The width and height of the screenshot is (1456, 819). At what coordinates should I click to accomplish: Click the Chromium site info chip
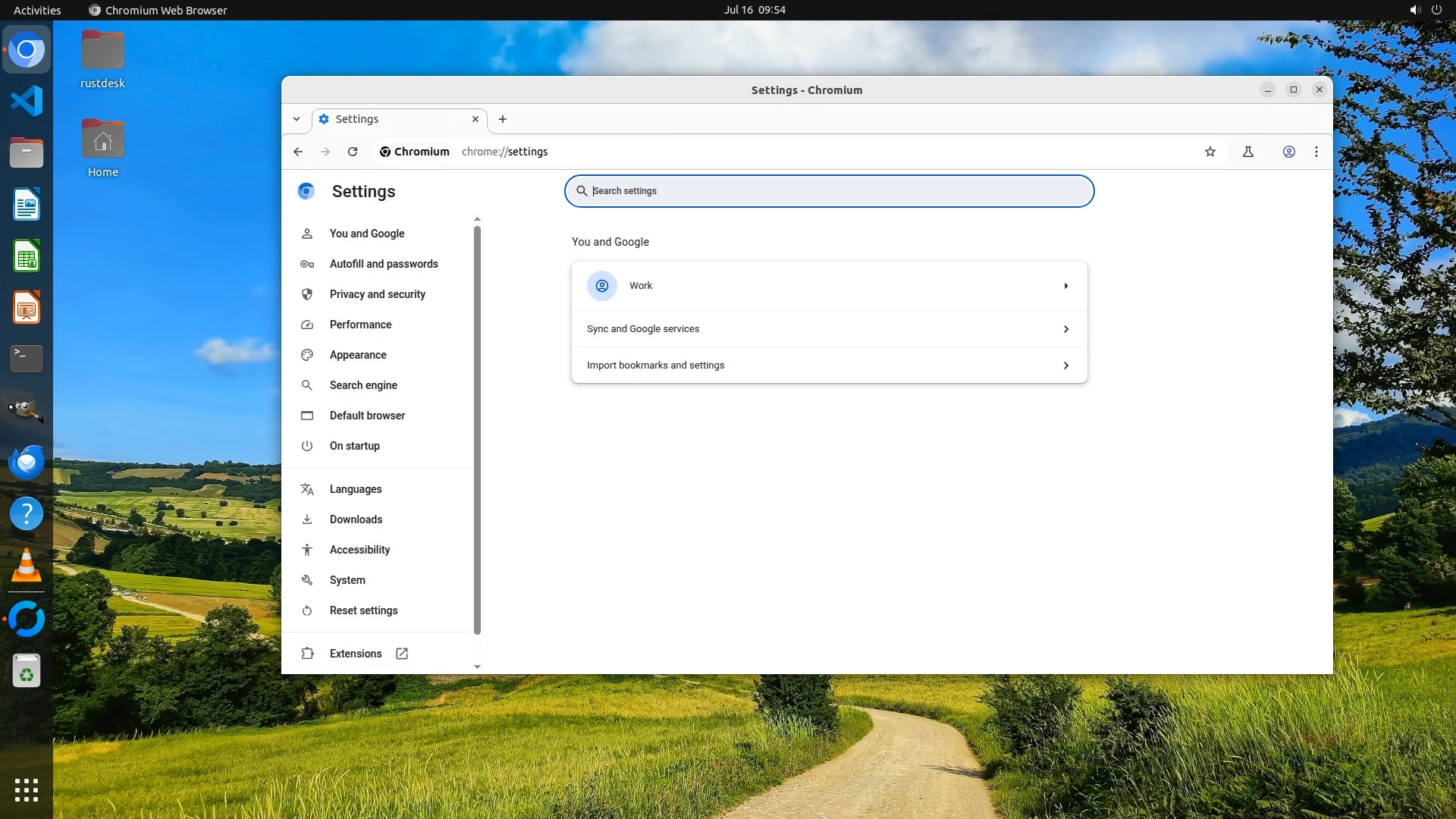click(x=415, y=152)
